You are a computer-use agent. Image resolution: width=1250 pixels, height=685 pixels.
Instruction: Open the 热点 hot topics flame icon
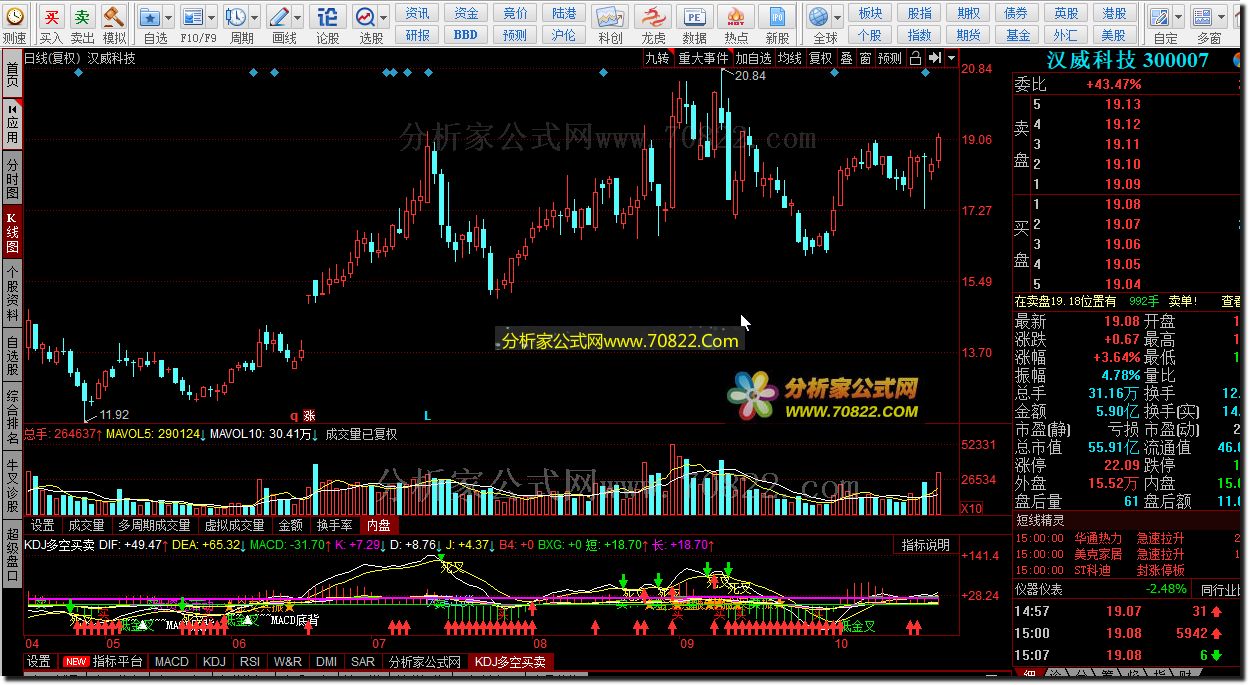point(736,17)
